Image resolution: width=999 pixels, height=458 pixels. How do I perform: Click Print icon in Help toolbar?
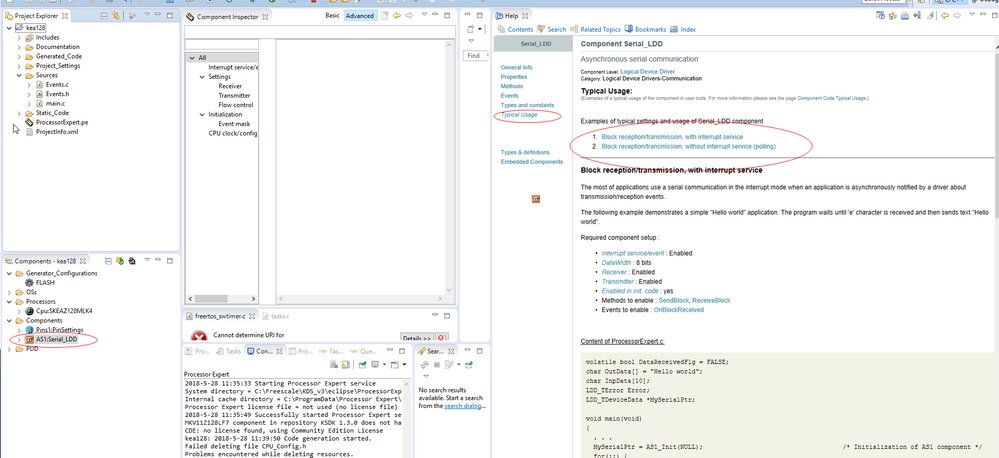coord(905,15)
